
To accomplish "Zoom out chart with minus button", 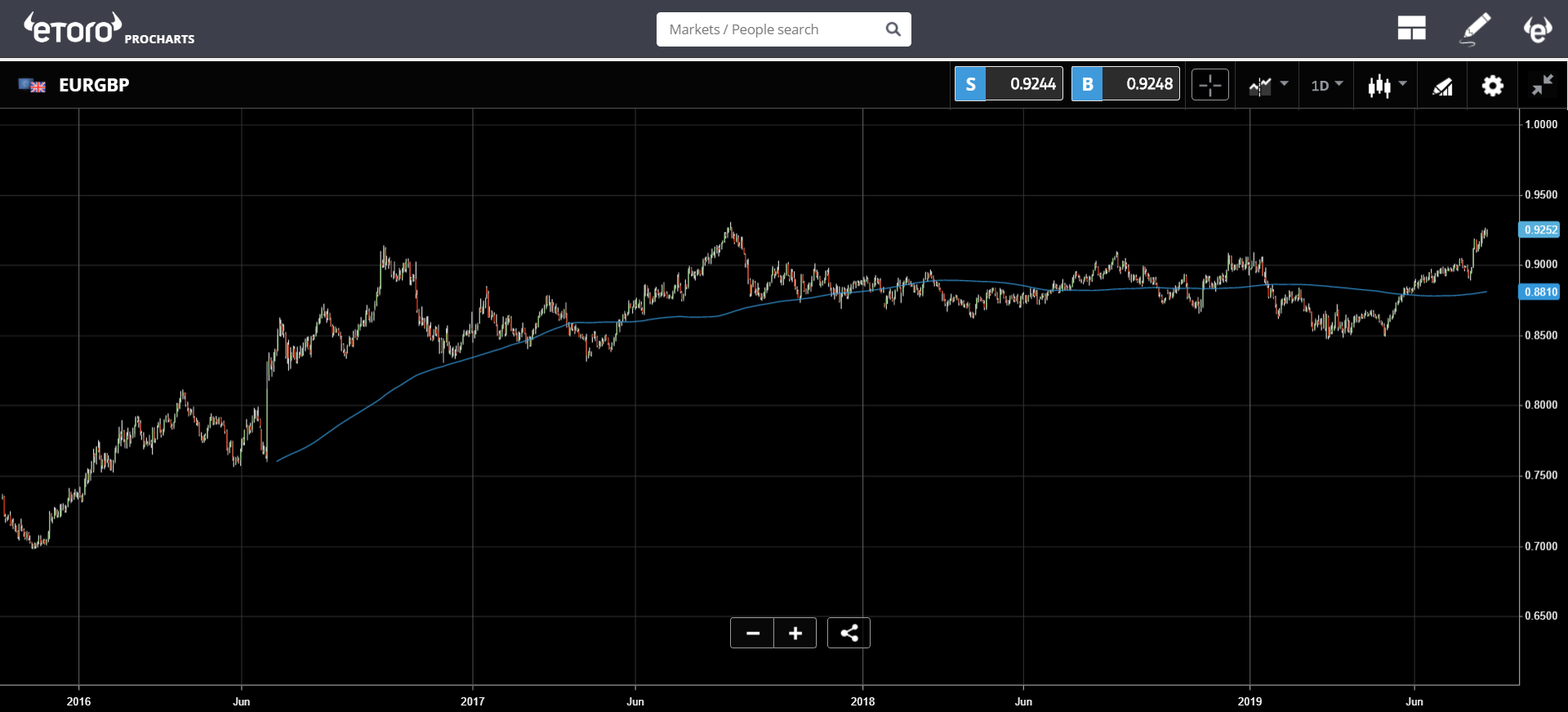I will (x=752, y=633).
